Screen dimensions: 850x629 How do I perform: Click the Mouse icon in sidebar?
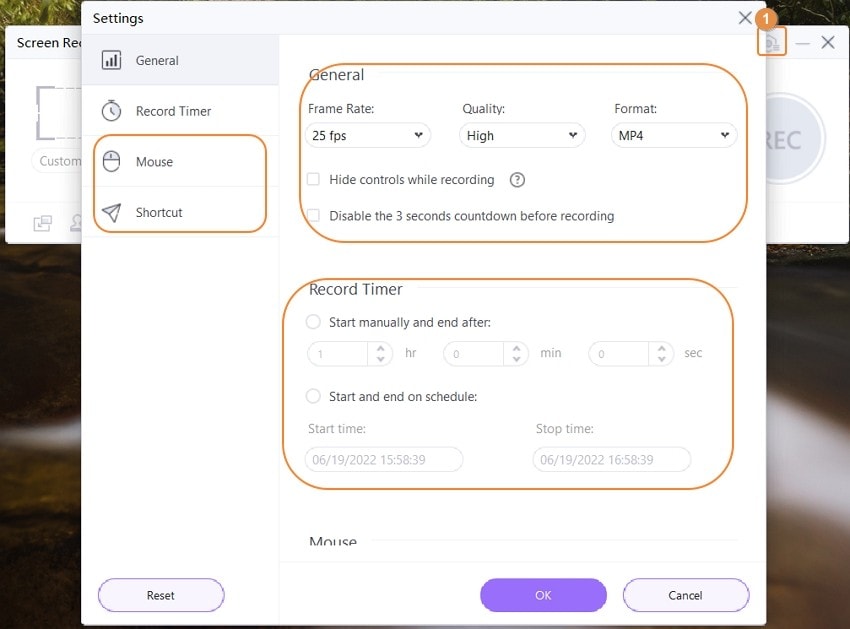pyautogui.click(x=112, y=162)
